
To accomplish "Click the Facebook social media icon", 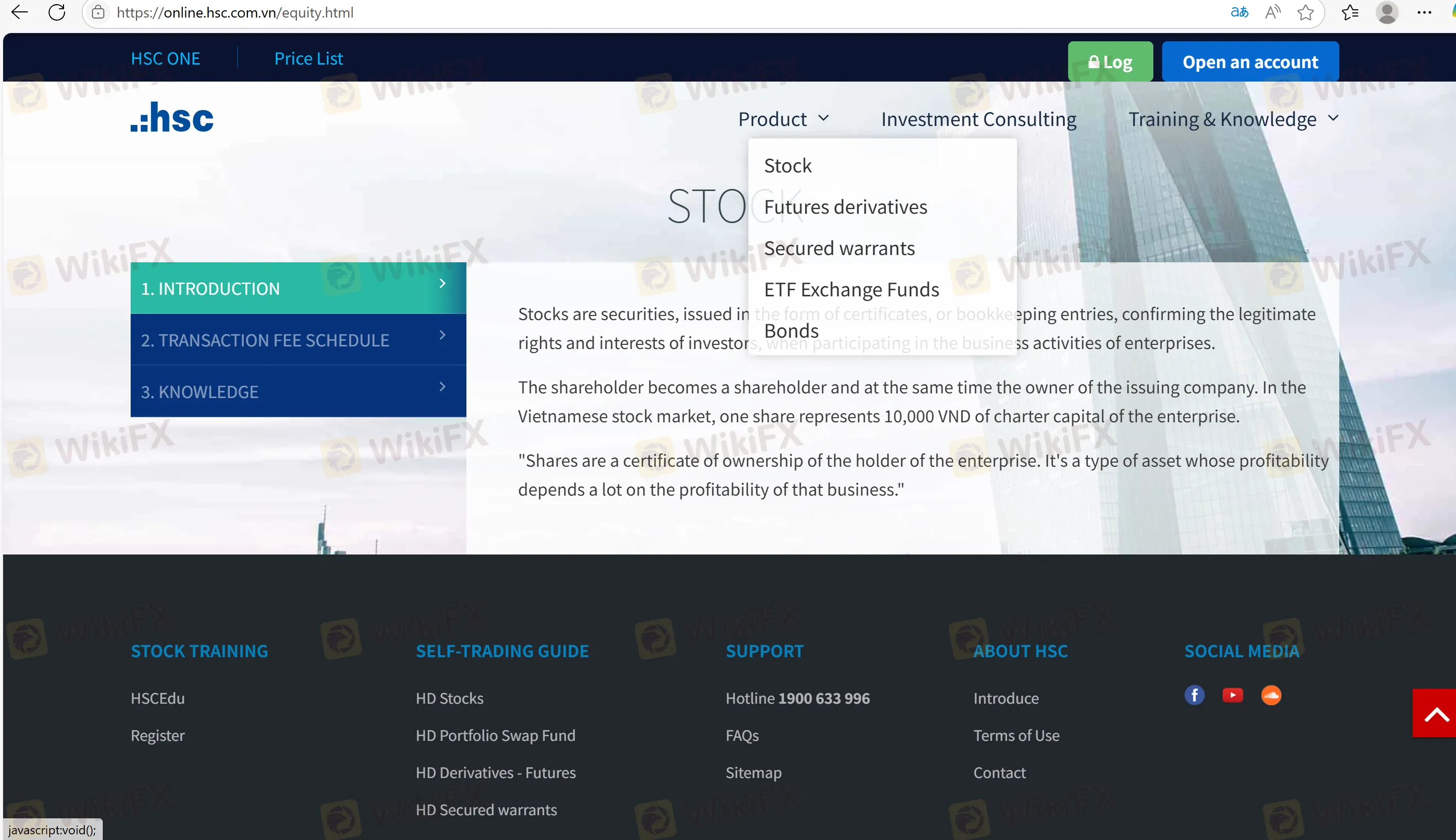I will [x=1194, y=695].
